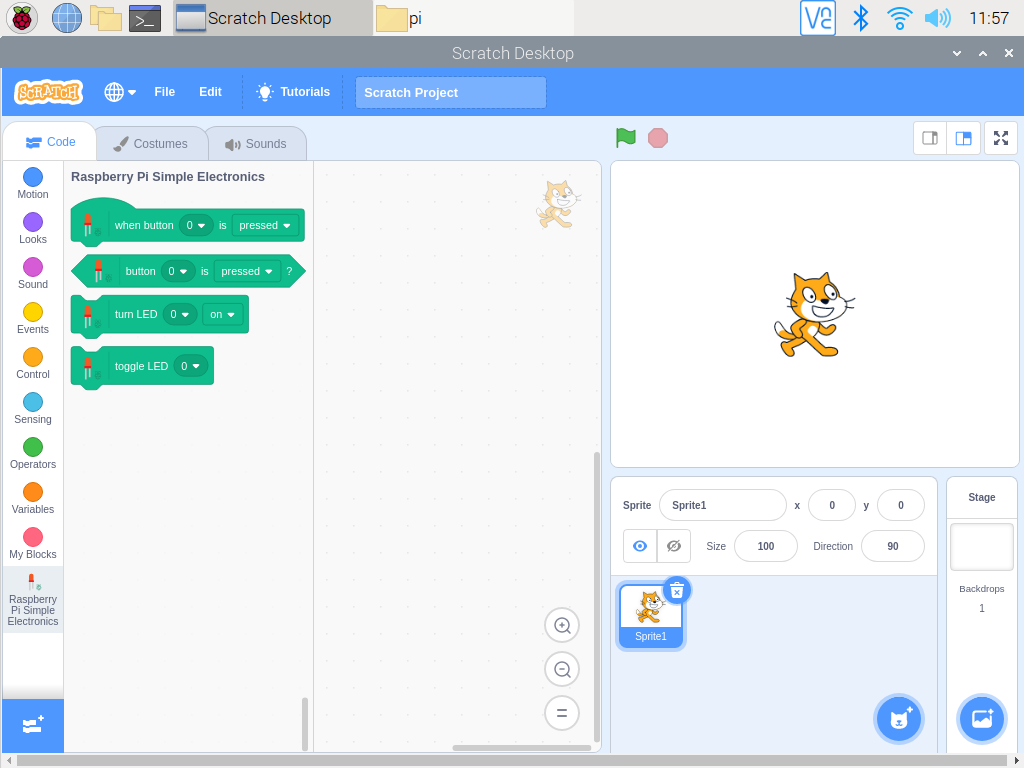1024x768 pixels.
Task: Switch to the Code tab
Action: point(50,142)
